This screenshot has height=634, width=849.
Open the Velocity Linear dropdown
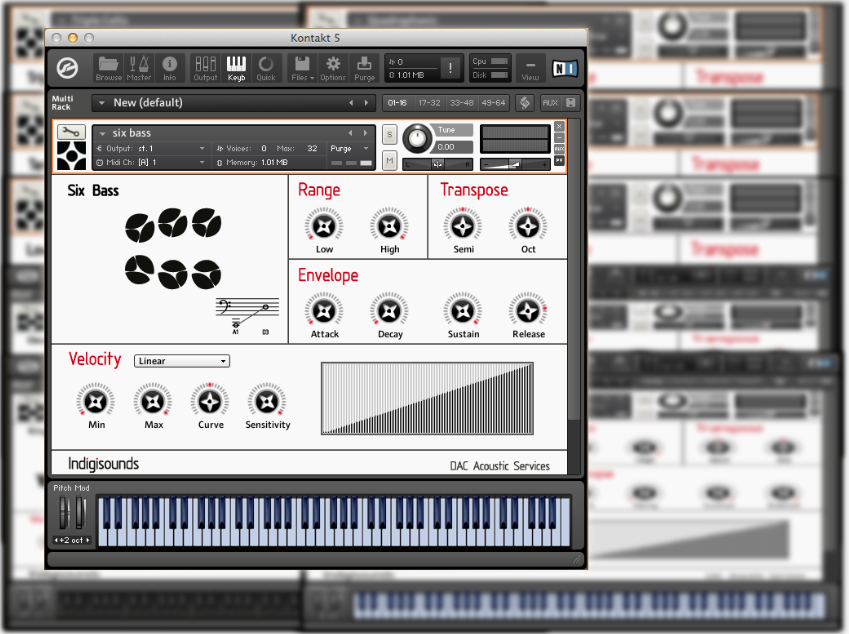point(181,361)
